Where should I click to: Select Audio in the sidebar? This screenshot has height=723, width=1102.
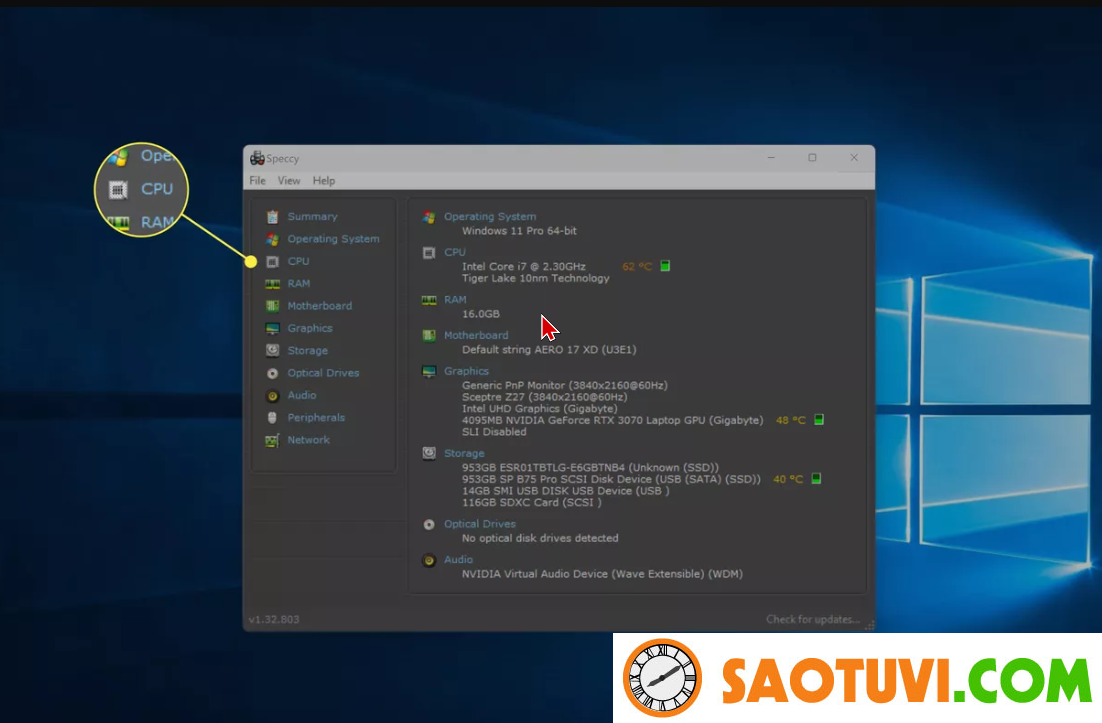click(x=302, y=396)
